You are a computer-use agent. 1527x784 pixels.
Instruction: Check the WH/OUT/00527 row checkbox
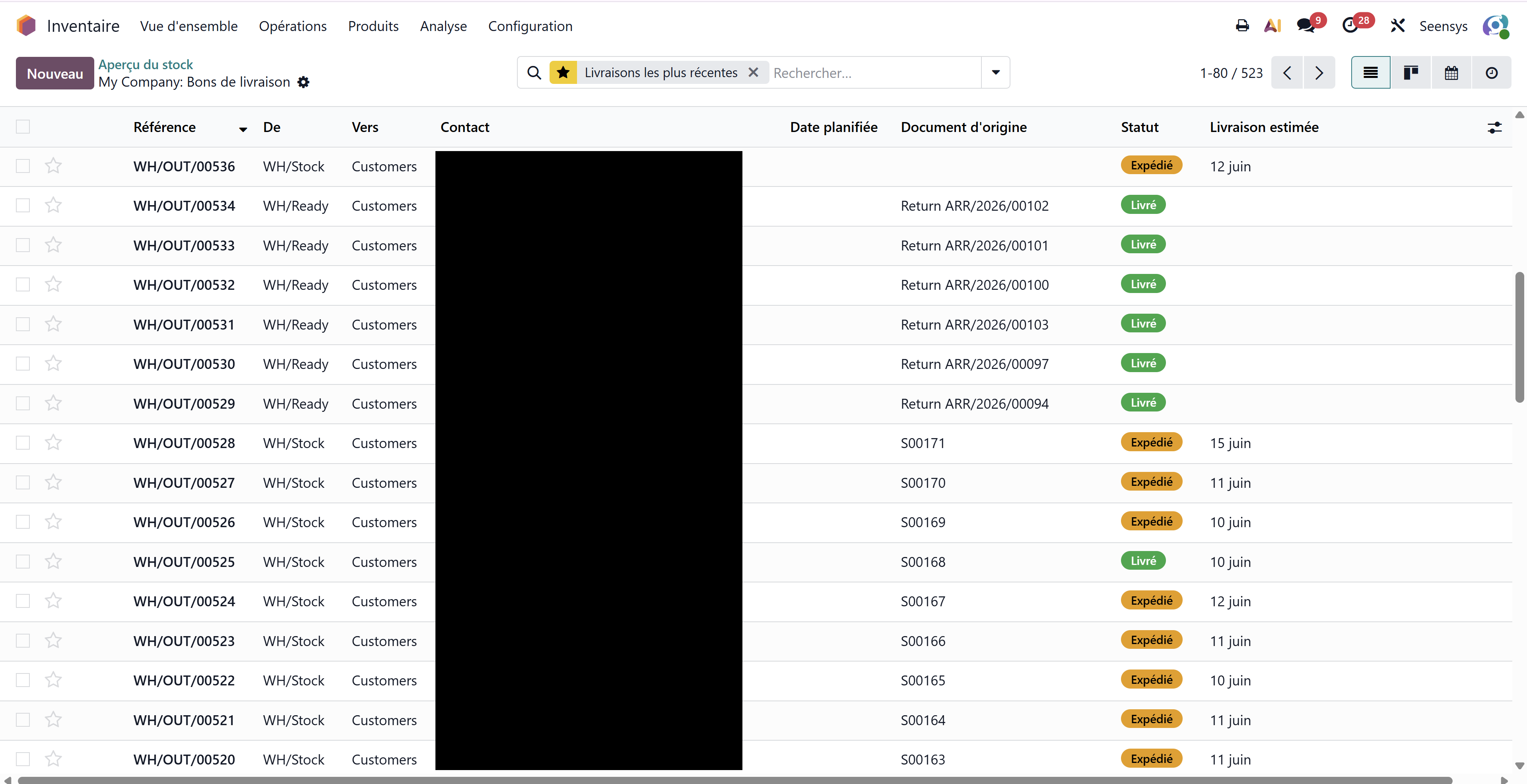pyautogui.click(x=23, y=482)
